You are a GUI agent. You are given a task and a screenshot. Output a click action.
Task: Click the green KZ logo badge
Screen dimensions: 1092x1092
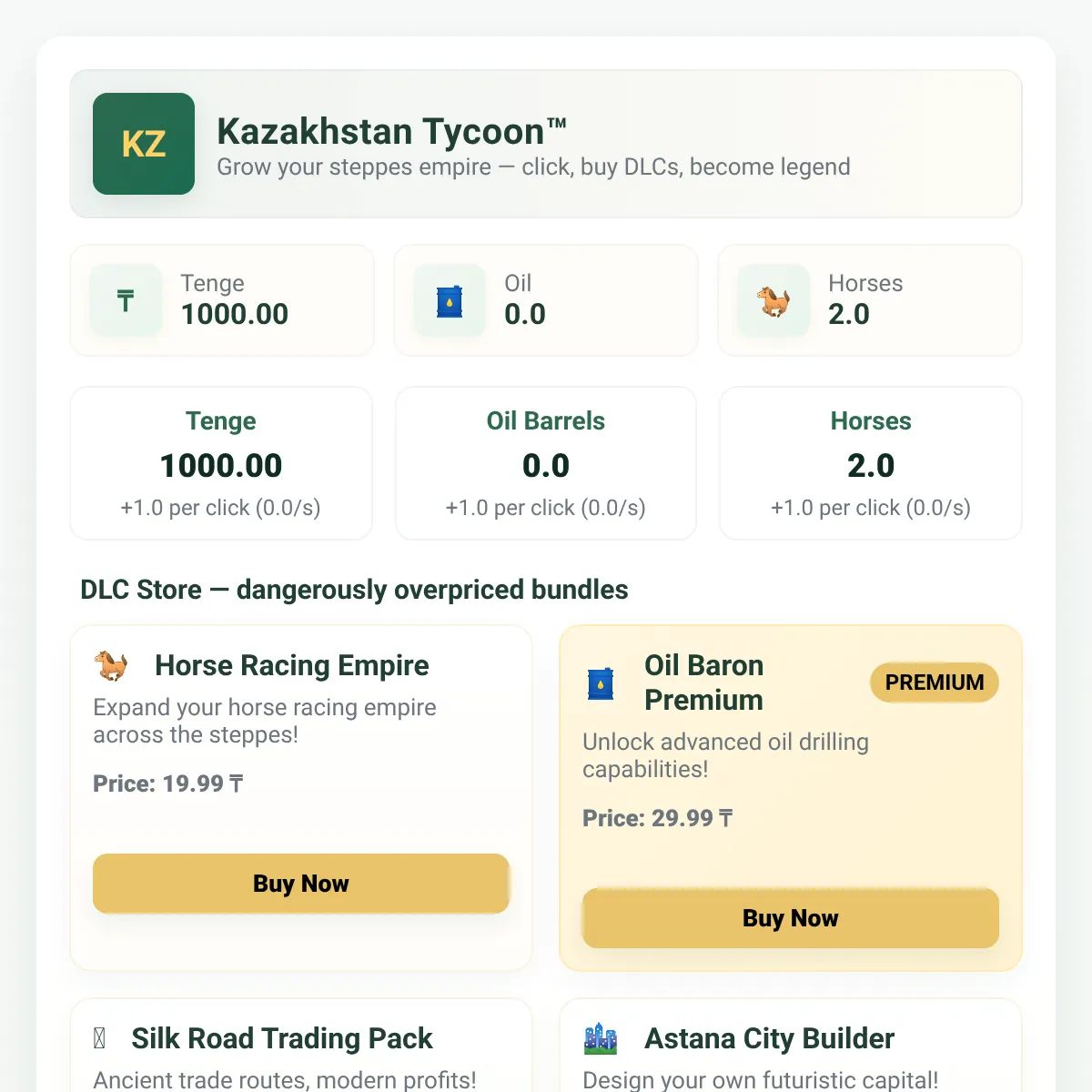(144, 144)
